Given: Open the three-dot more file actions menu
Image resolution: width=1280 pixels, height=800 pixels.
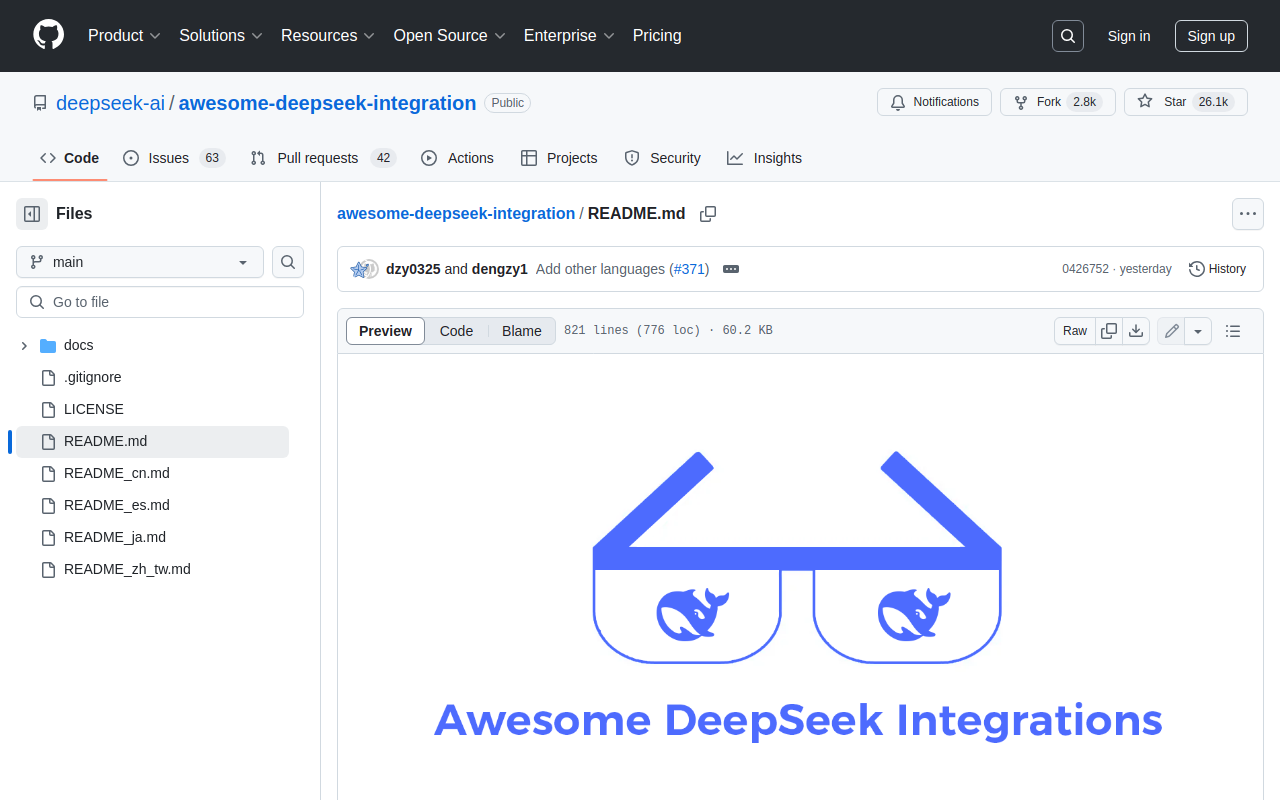Looking at the screenshot, I should pyautogui.click(x=1247, y=214).
